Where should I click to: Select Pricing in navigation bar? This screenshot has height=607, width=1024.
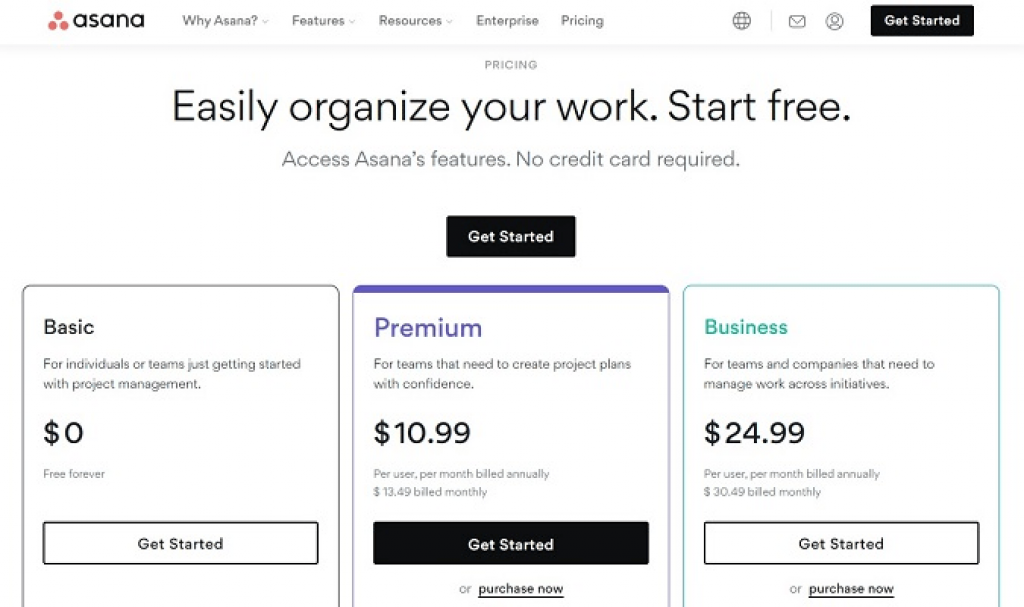[x=582, y=21]
